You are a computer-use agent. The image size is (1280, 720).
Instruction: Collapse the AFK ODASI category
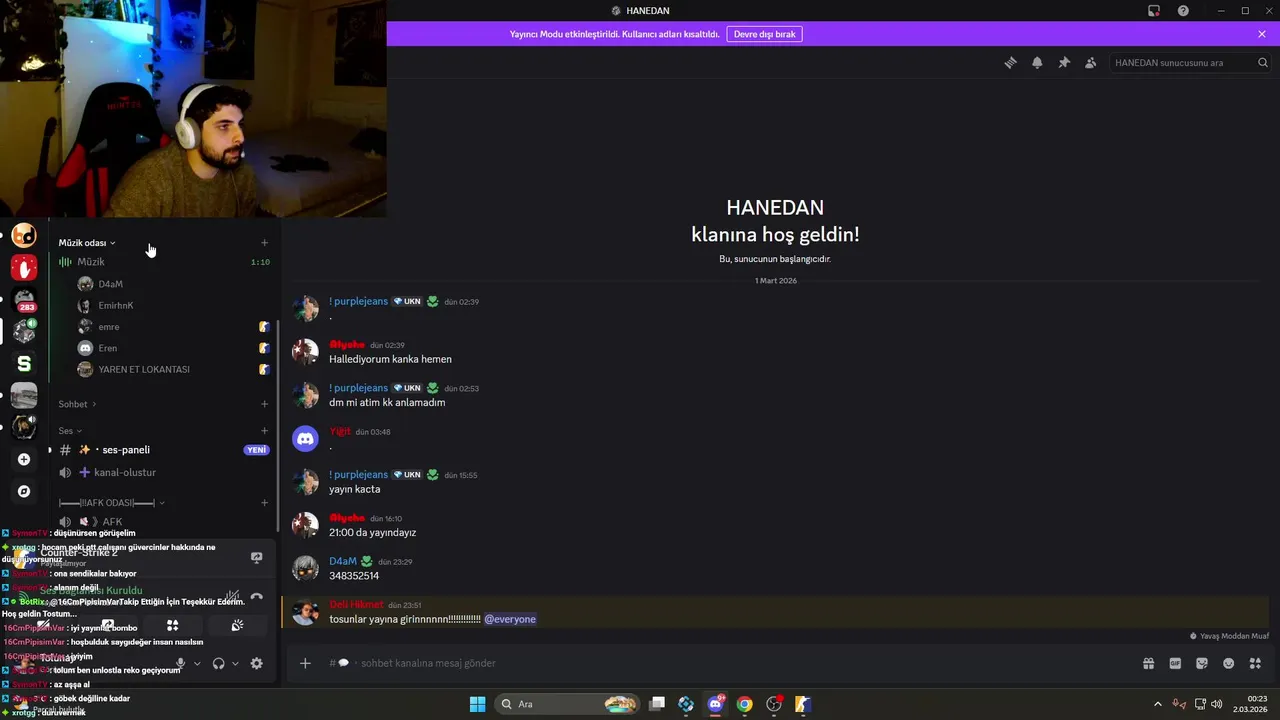pos(112,503)
